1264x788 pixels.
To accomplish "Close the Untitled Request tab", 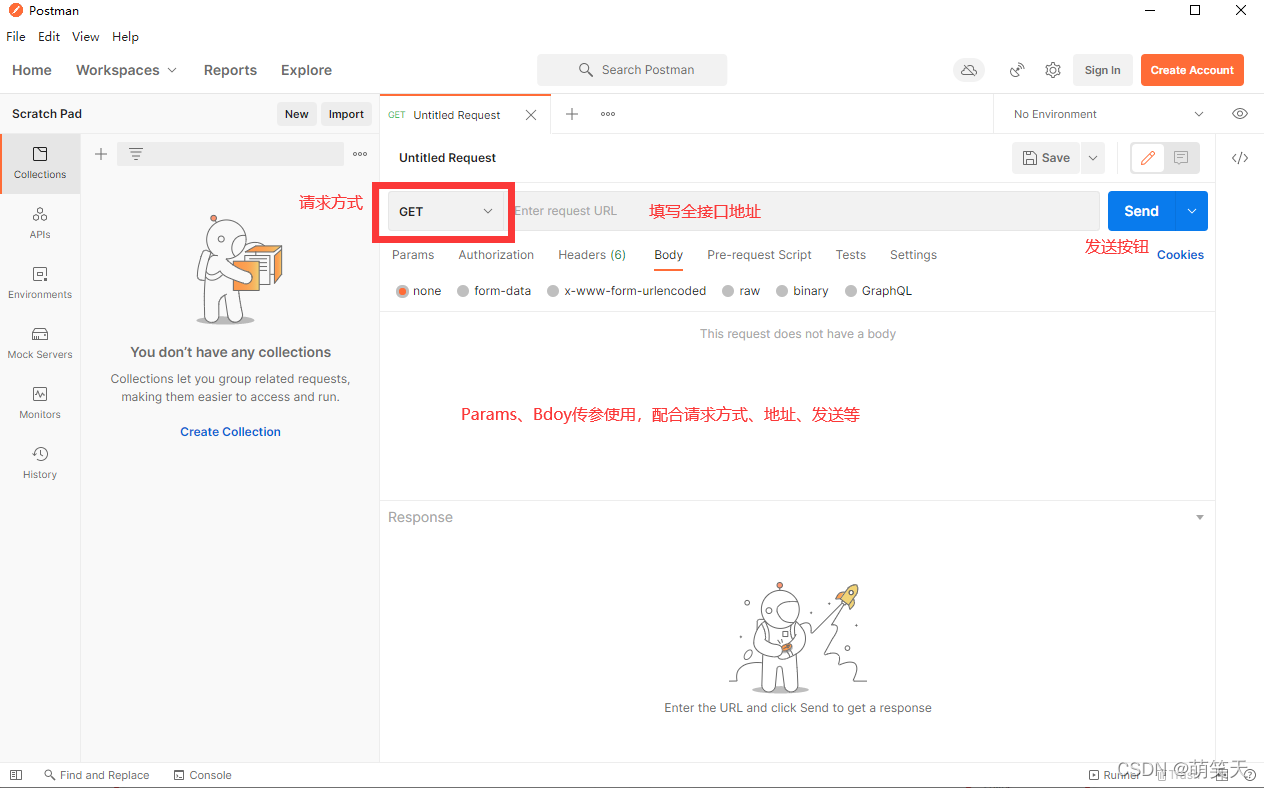I will click(531, 115).
